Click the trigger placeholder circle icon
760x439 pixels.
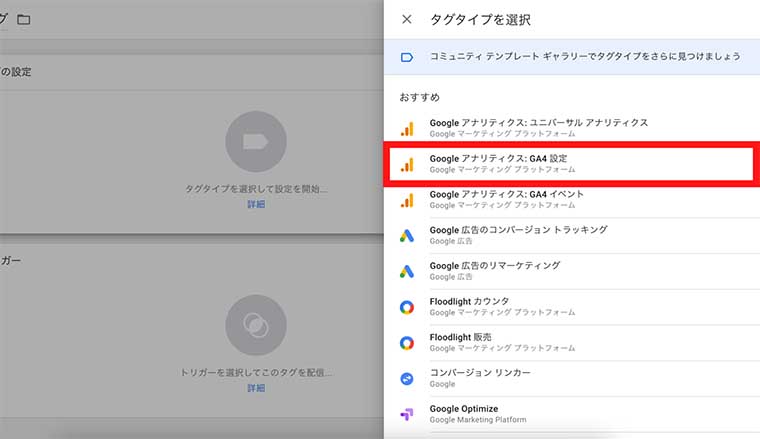pos(256,325)
